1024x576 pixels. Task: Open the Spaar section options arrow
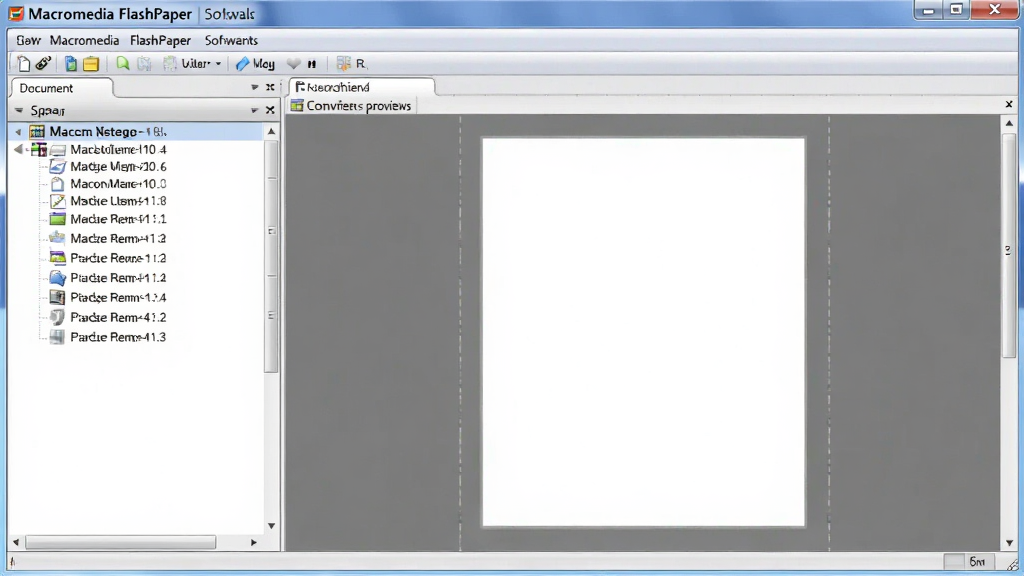(x=255, y=110)
